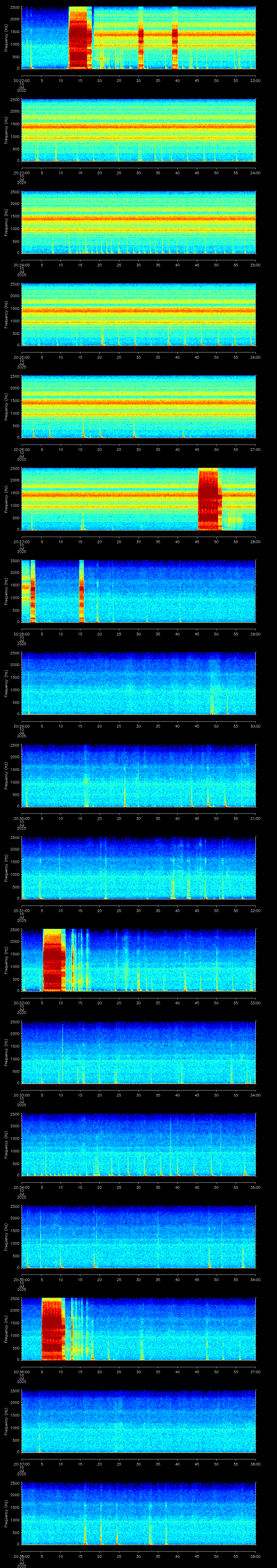Click the '20:23:00' start time label

[21, 173]
